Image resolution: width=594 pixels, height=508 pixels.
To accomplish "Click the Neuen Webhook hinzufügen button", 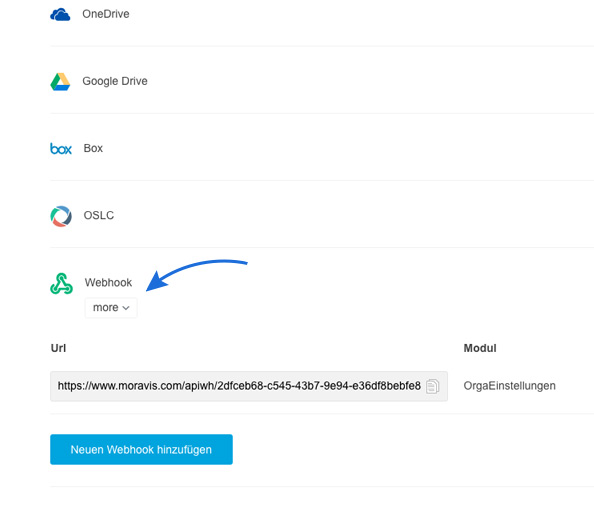I will tap(141, 449).
